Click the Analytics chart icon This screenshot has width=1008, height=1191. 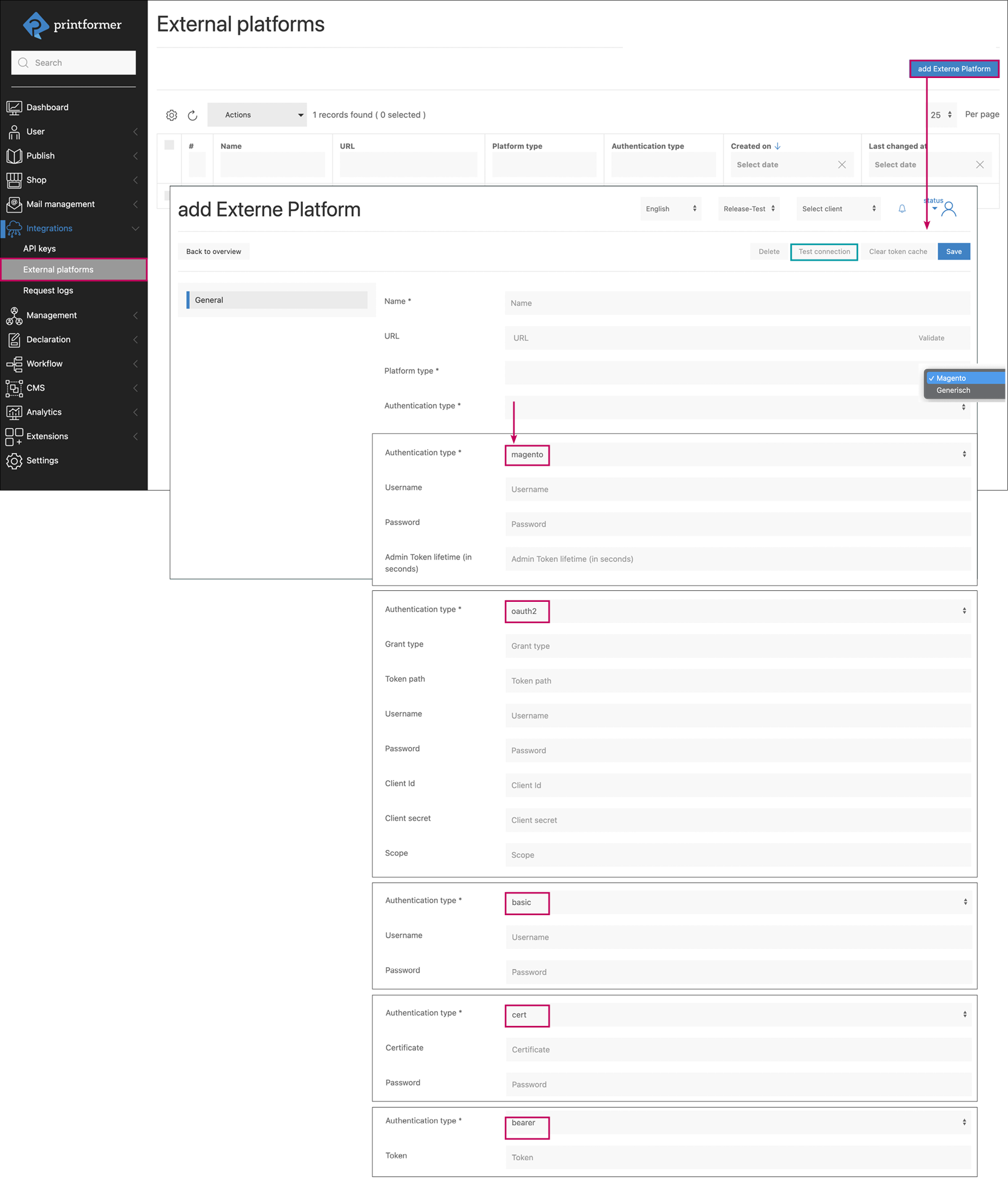pos(14,413)
